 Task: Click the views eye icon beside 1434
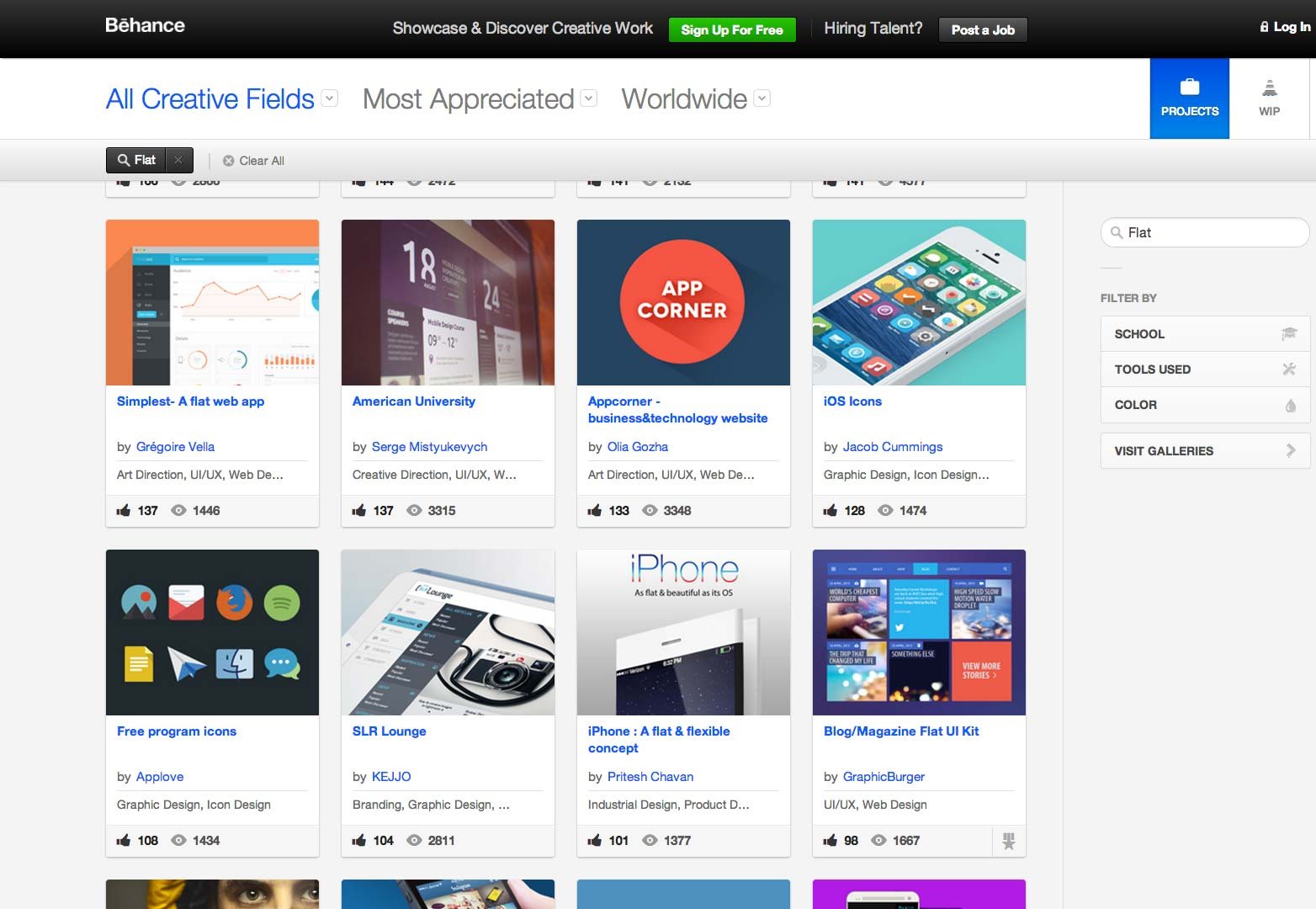(178, 840)
